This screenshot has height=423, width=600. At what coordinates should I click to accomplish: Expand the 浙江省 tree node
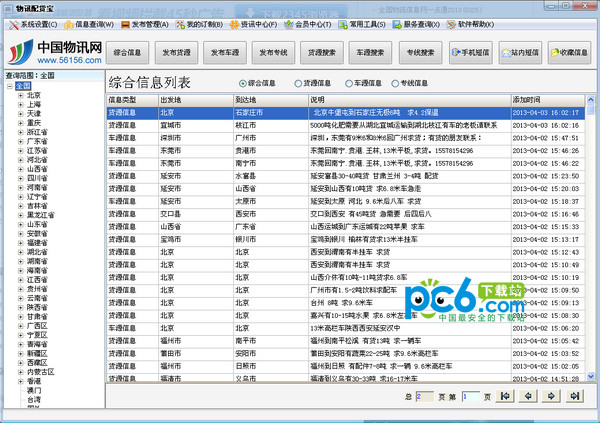click(x=21, y=131)
